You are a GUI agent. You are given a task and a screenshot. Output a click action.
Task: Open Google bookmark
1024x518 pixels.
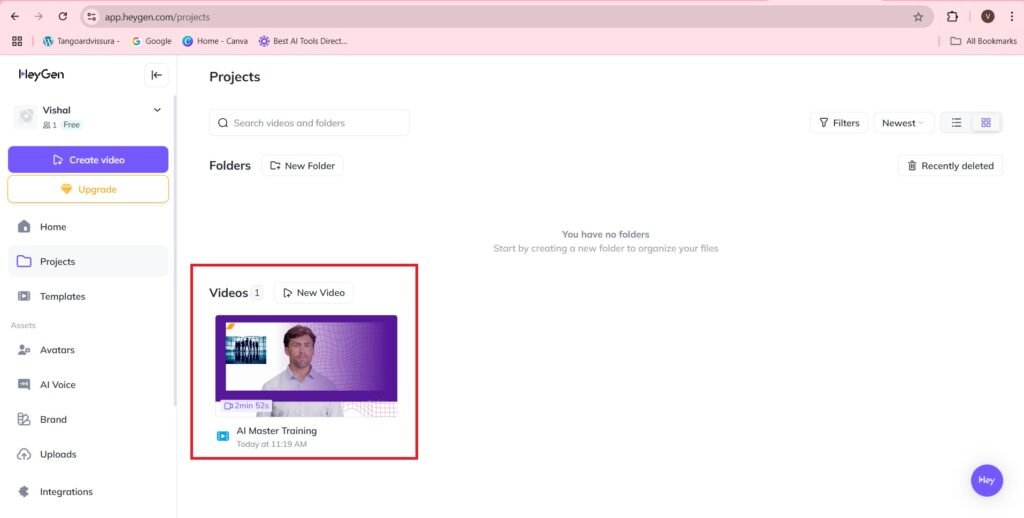click(x=152, y=40)
